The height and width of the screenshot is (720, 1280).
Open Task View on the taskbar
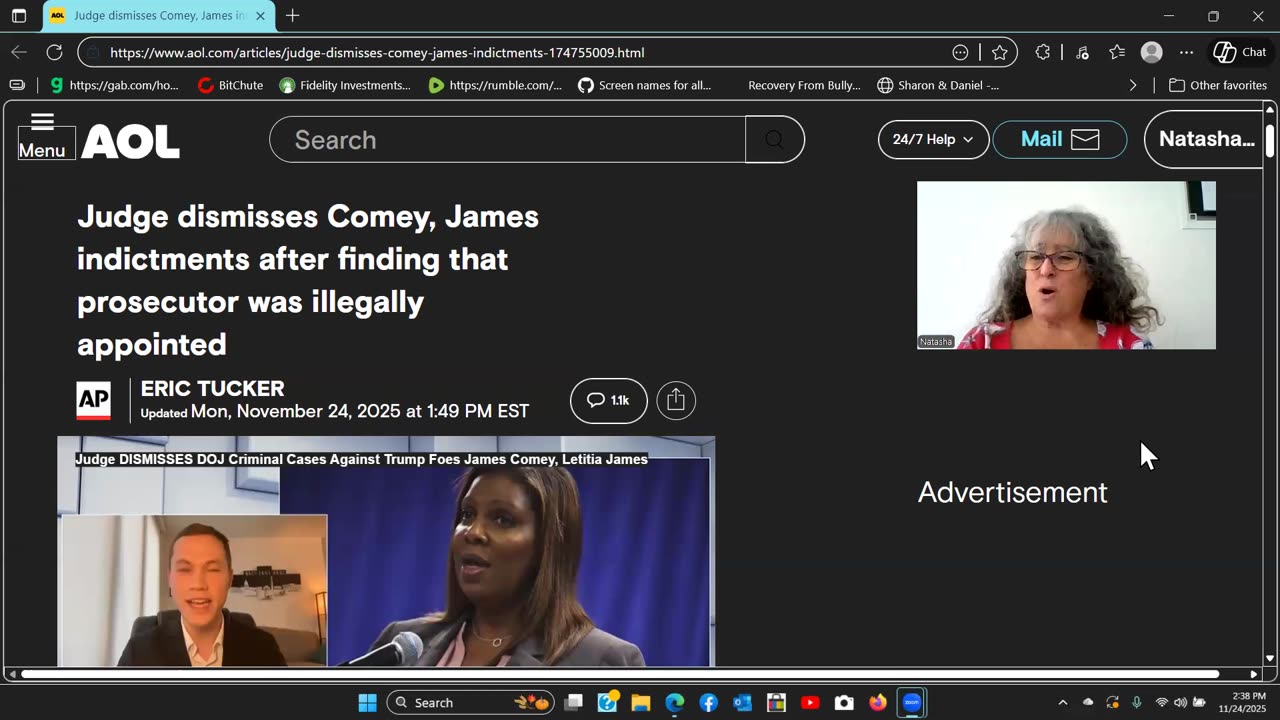573,702
